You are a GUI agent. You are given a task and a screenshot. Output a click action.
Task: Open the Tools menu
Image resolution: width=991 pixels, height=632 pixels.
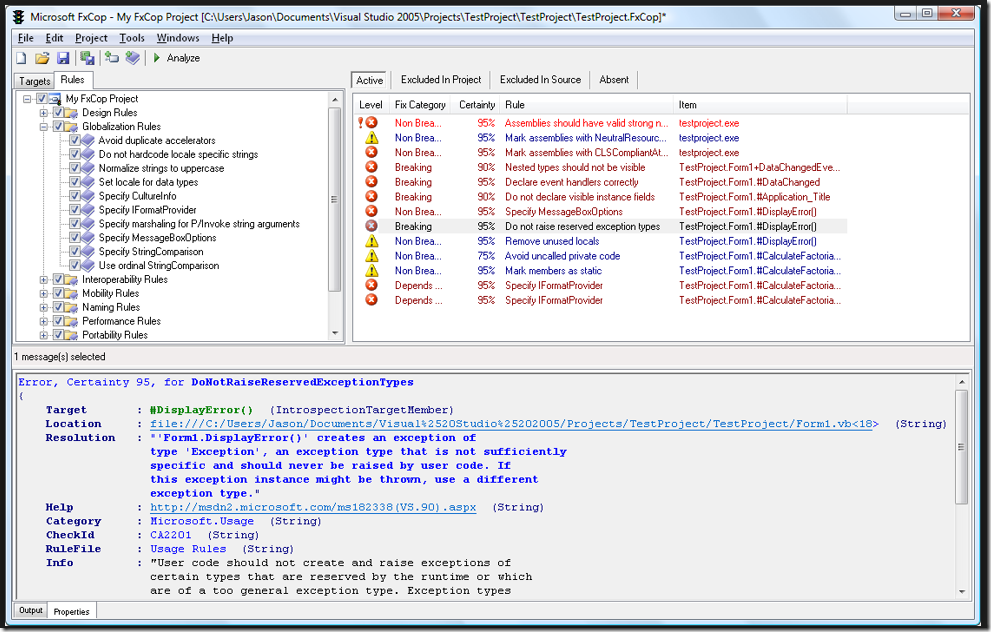click(132, 38)
